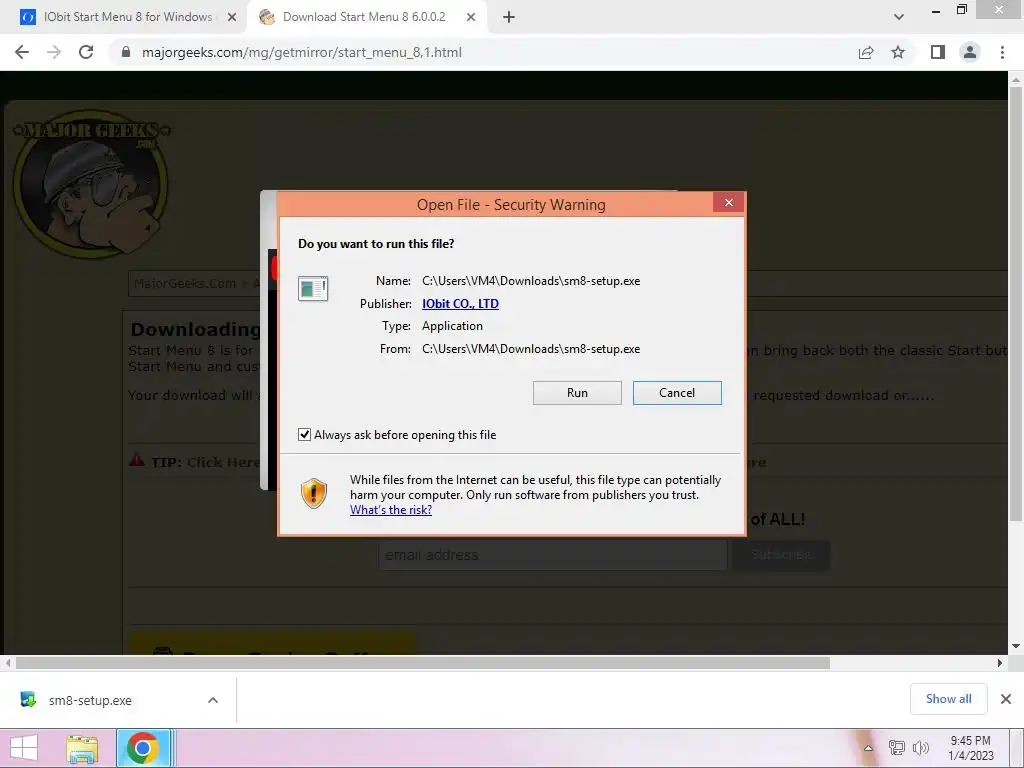Screen dimensions: 1024x768
Task: Show hidden system tray icons
Action: [868, 748]
